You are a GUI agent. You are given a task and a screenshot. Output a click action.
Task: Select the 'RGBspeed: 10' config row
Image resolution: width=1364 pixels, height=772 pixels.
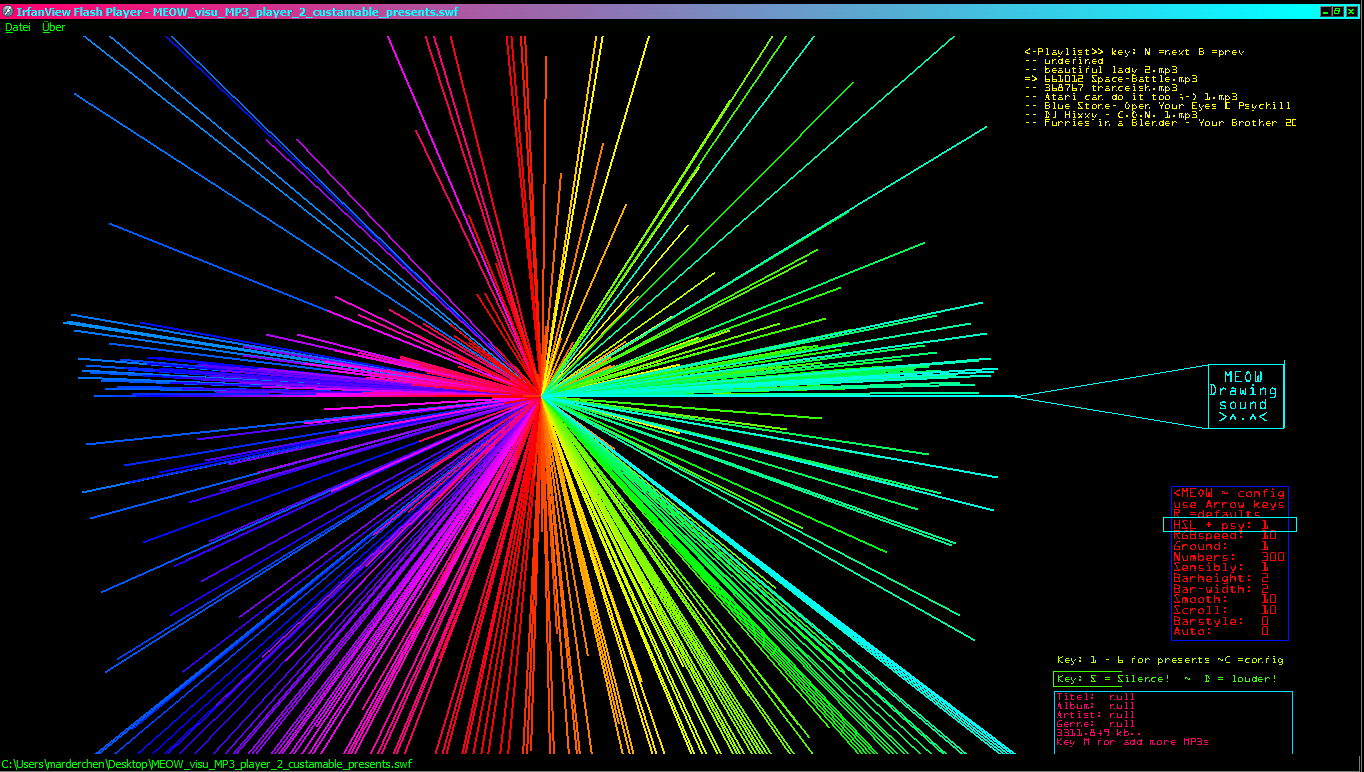[1225, 536]
